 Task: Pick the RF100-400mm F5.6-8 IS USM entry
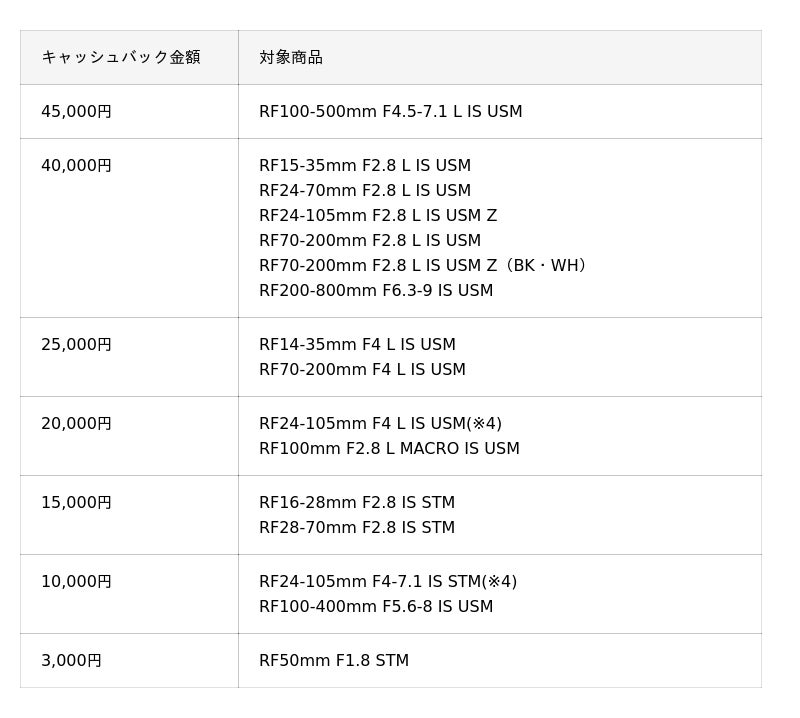[375, 607]
